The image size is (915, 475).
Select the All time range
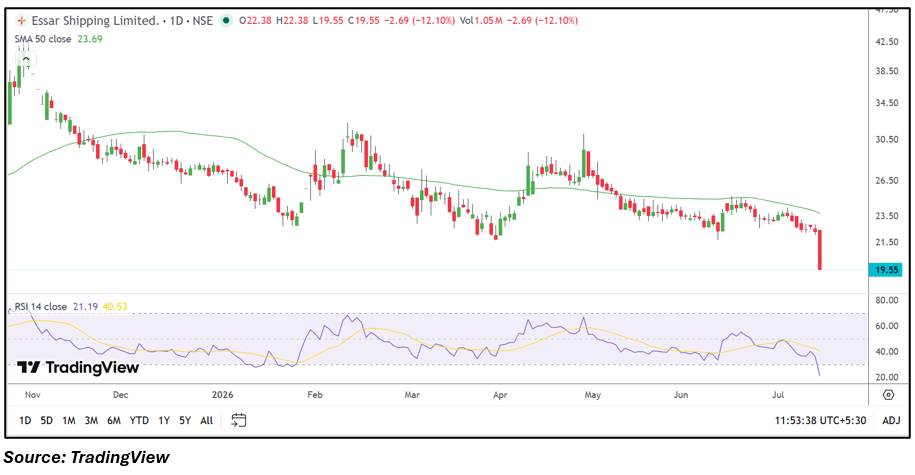pos(207,420)
